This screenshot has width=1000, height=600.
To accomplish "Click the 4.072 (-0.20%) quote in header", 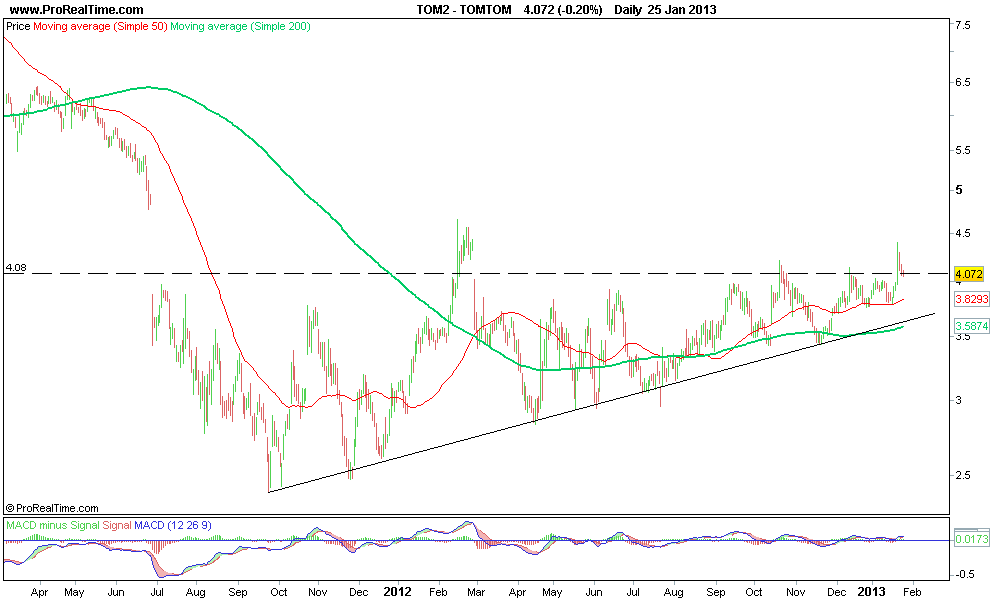I will click(x=562, y=10).
